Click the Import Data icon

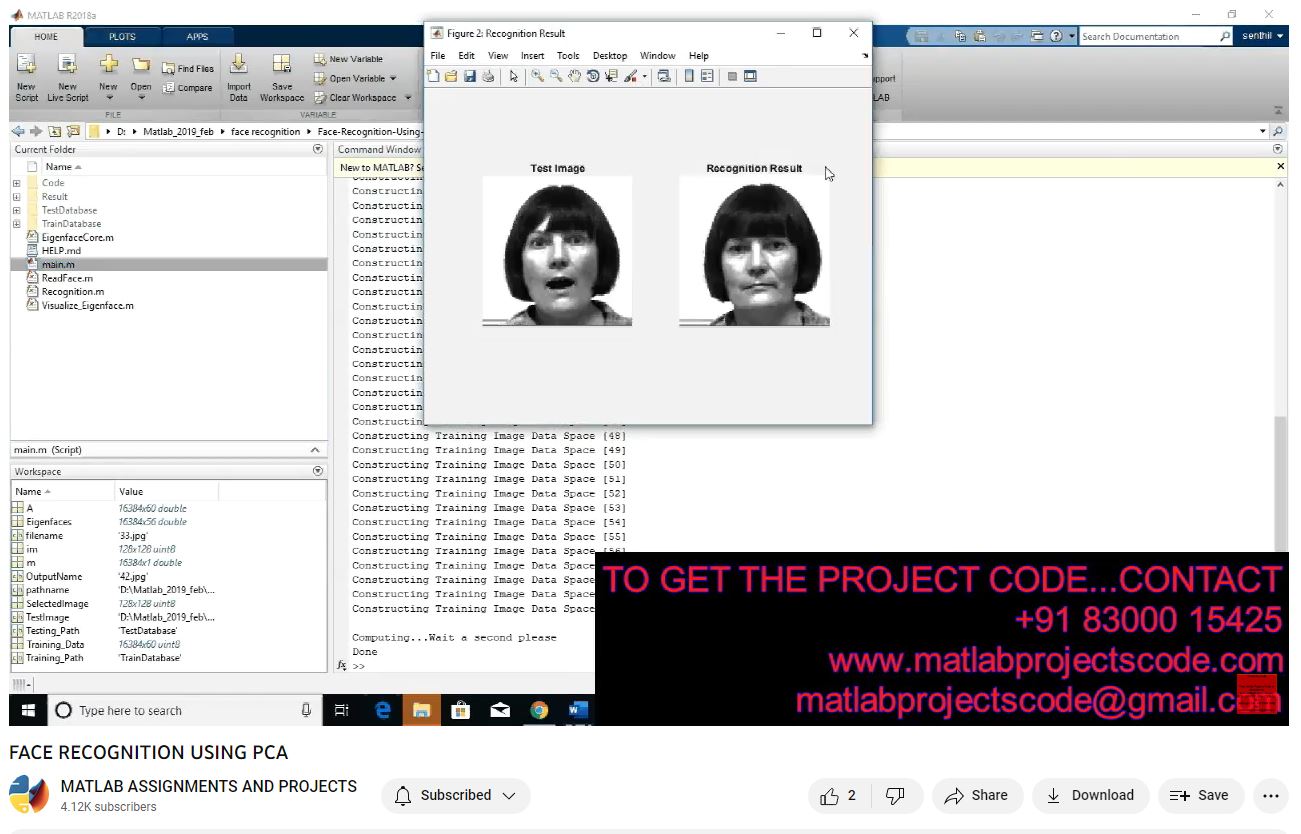[x=239, y=75]
